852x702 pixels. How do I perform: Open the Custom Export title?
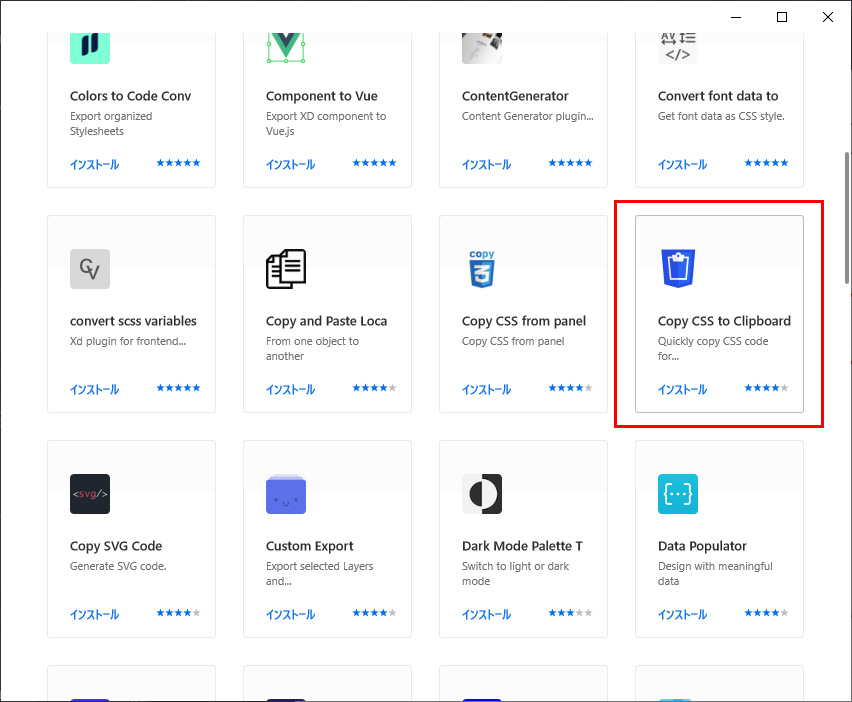click(310, 546)
